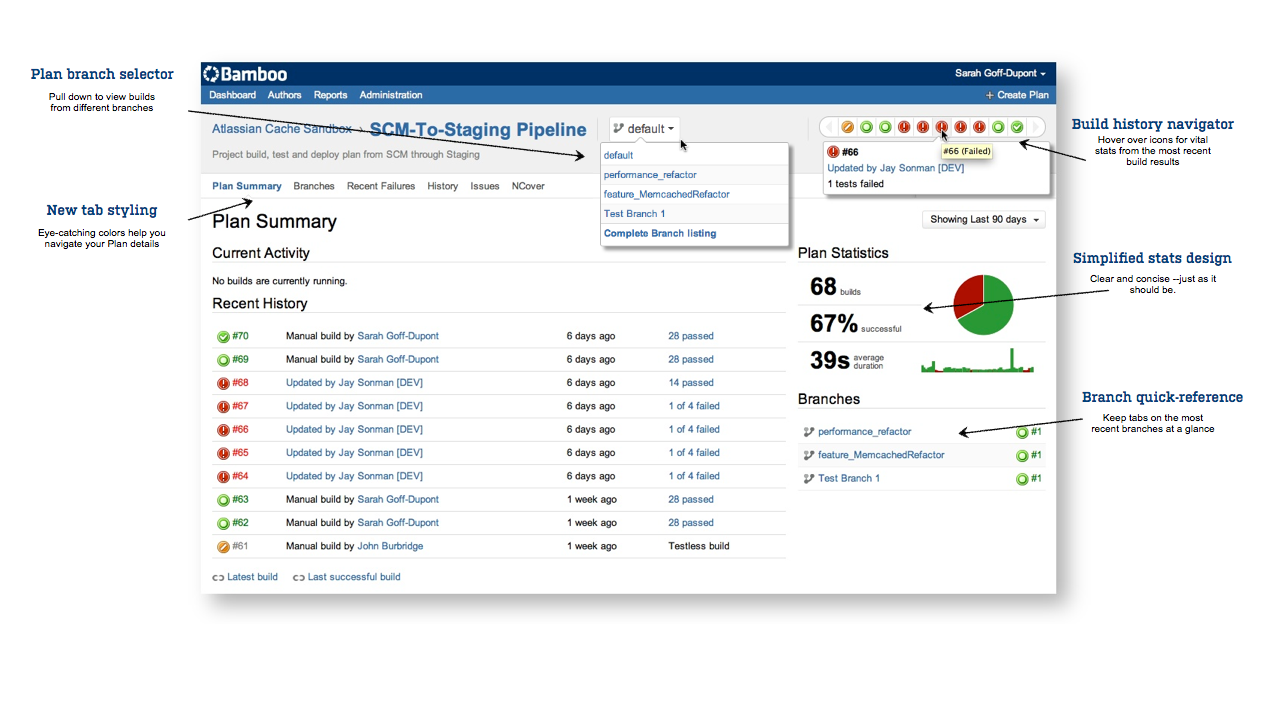
Task: Choose default in the branch dropdown list
Action: pyautogui.click(x=618, y=155)
